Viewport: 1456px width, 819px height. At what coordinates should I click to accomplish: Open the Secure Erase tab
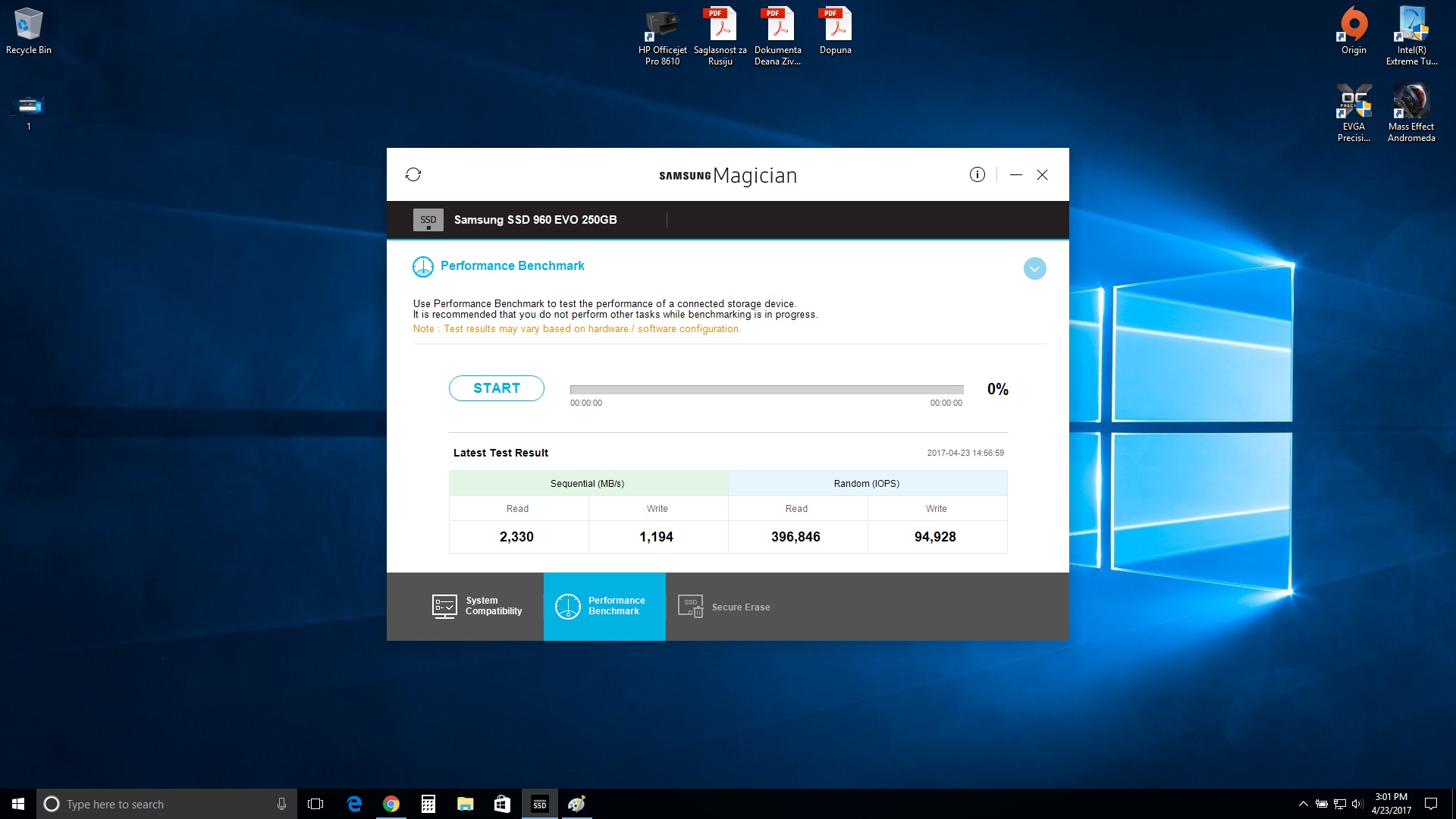point(724,607)
